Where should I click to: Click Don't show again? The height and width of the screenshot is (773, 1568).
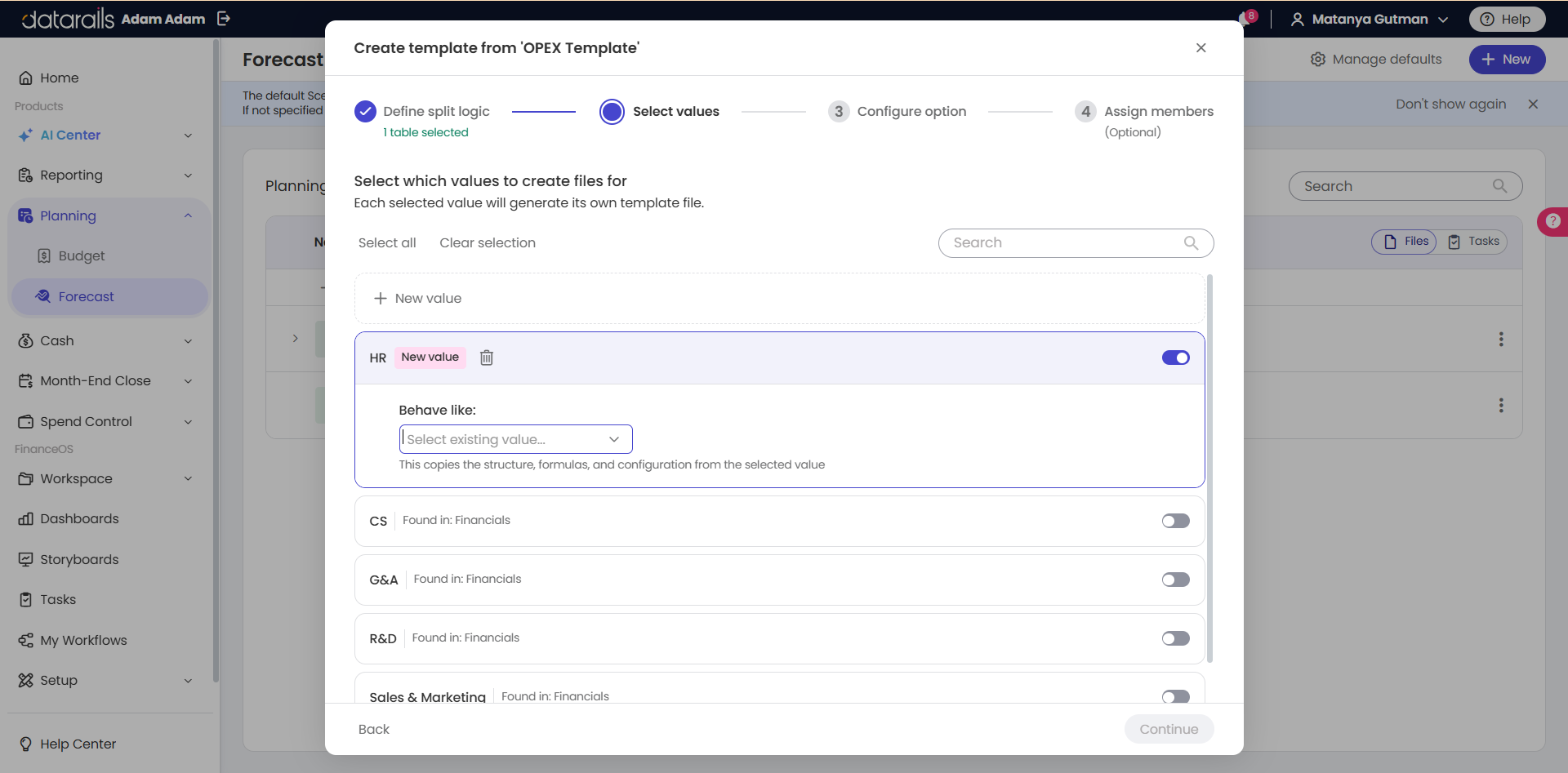point(1450,104)
